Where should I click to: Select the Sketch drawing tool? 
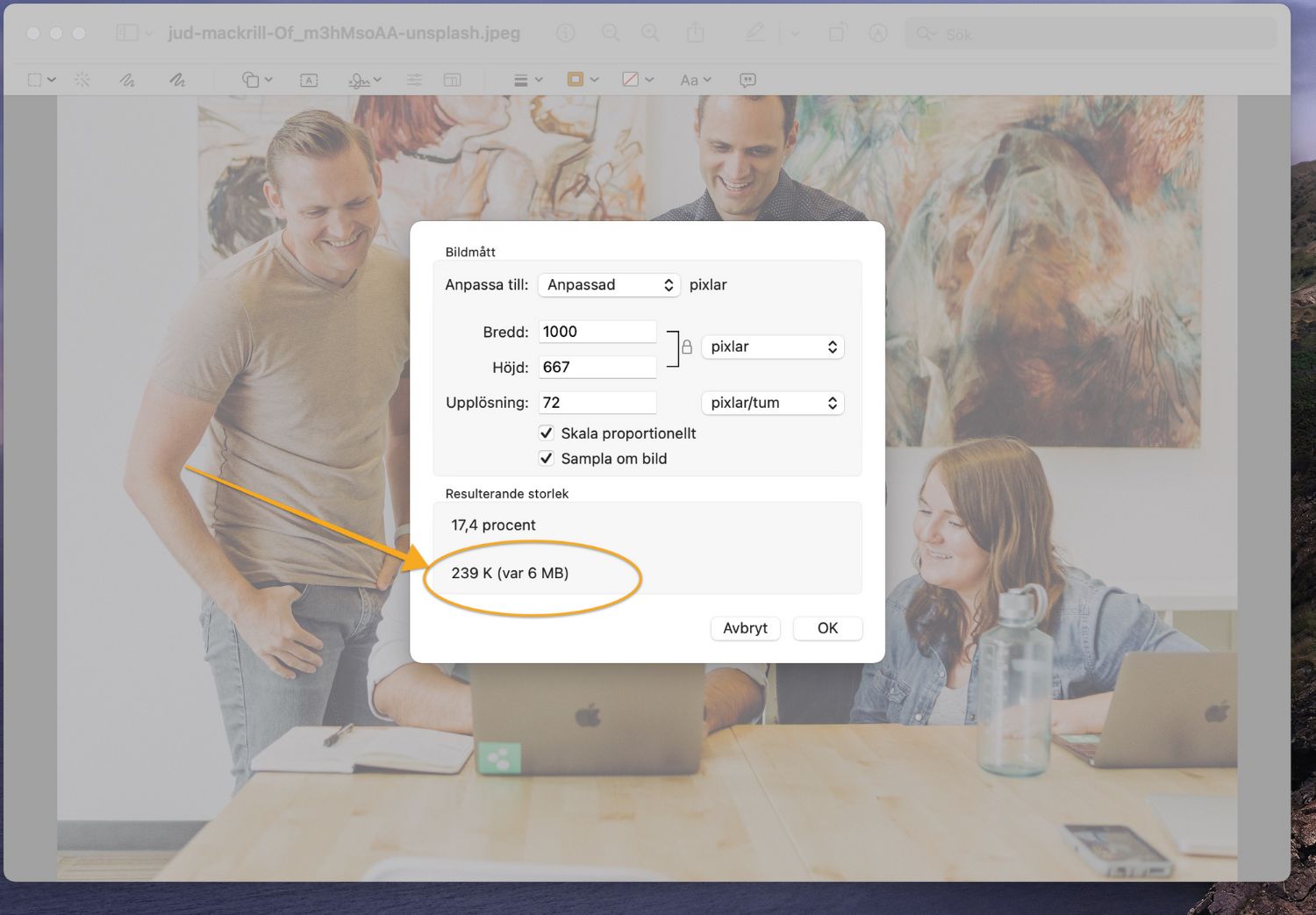pos(127,80)
